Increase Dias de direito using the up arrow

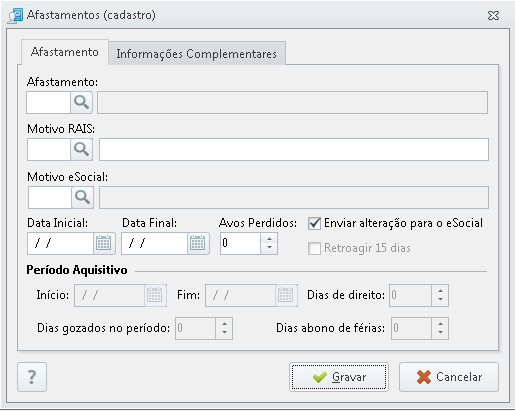click(x=440, y=291)
